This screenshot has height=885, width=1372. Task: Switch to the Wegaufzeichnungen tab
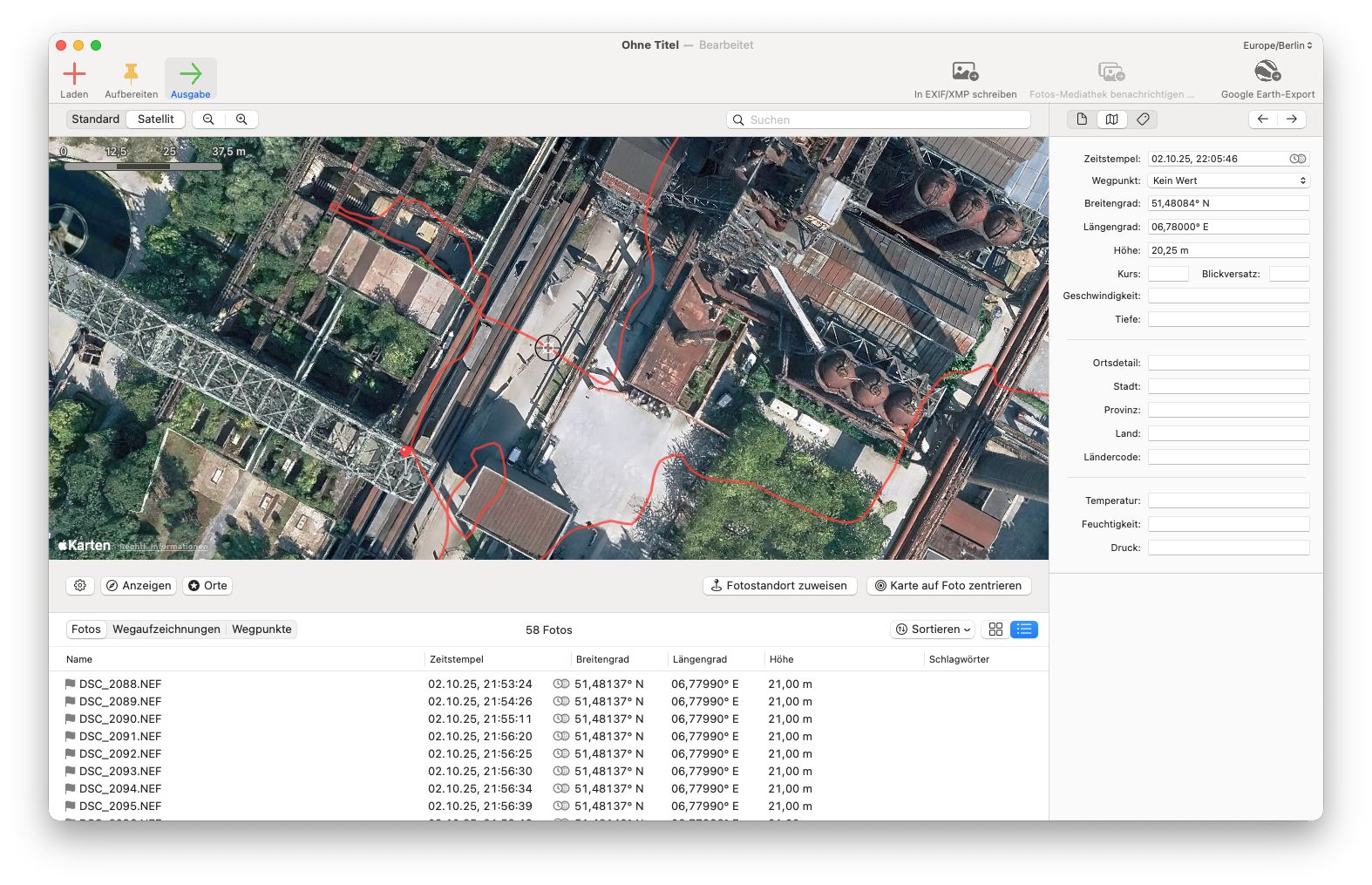point(166,630)
